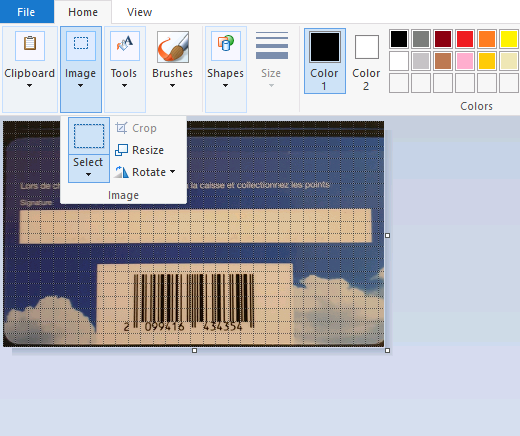520x436 pixels.
Task: Pick the light gray color swatch
Action: [421, 61]
